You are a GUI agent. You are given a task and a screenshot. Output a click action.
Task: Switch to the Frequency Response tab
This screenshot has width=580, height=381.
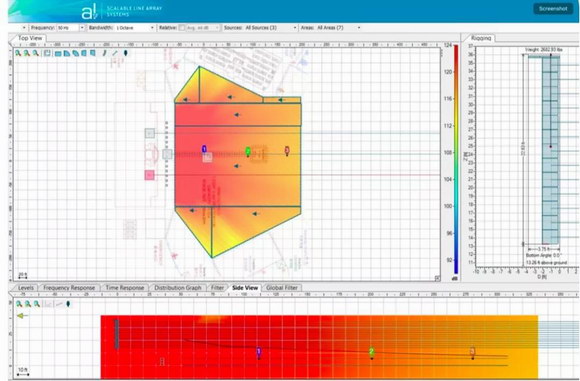[x=69, y=288]
